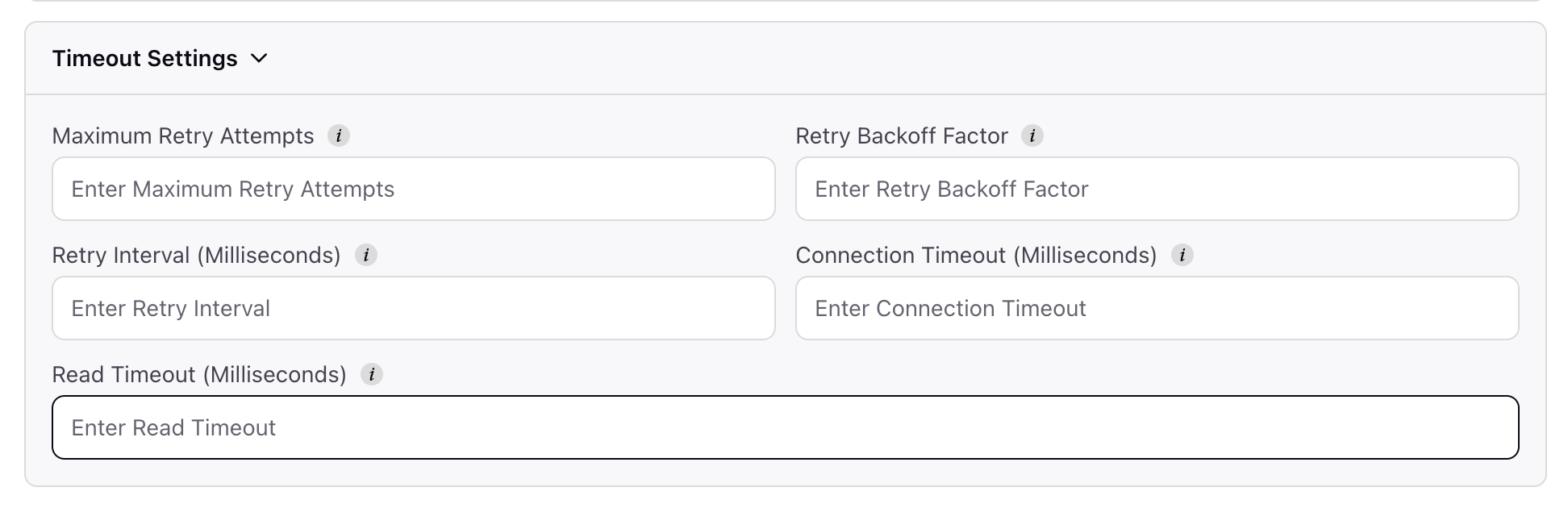Click empty space in Timeout Settings header bar
The width and height of the screenshot is (1568, 508).
pos(887,59)
